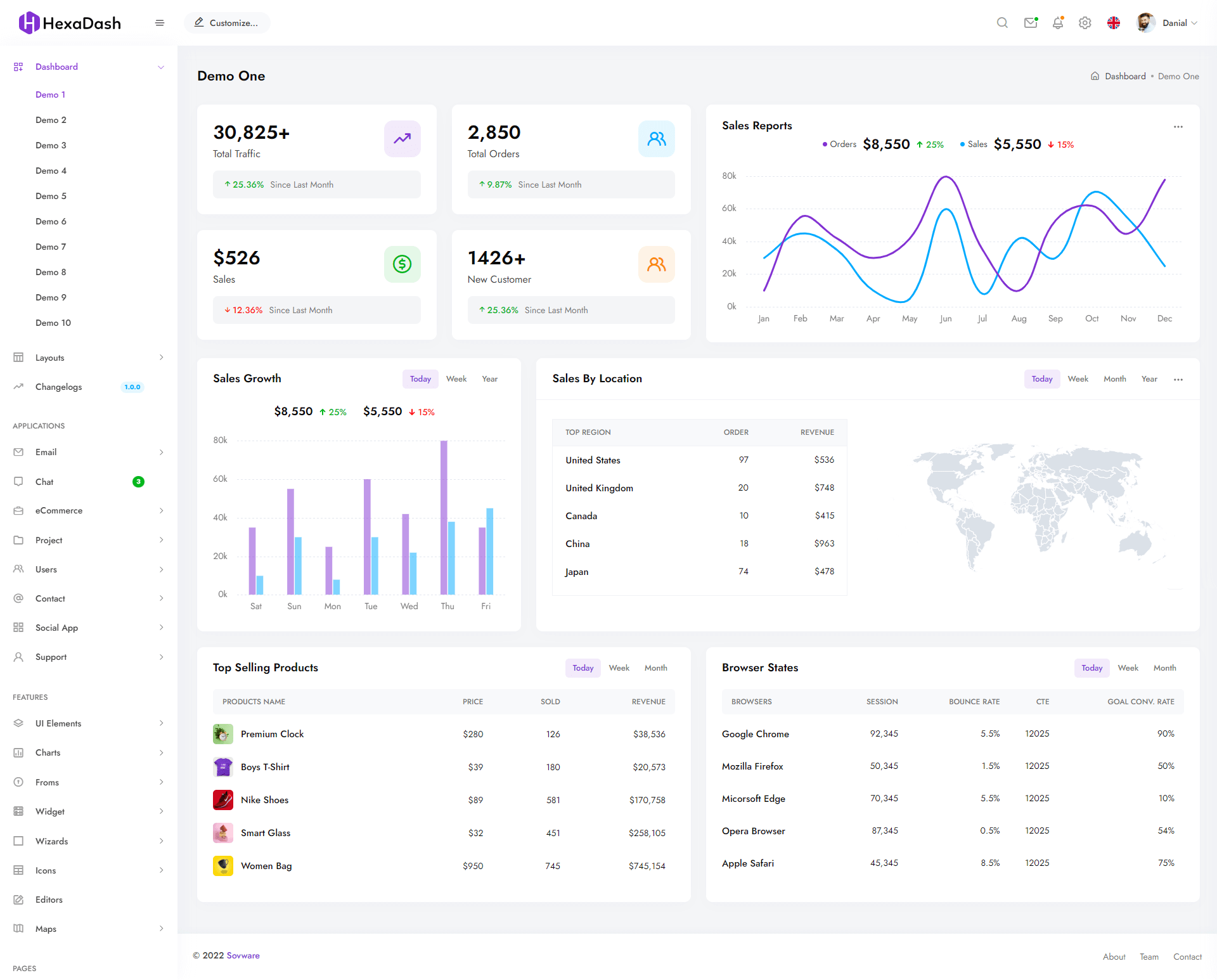1217x980 pixels.
Task: Open the search magnifier icon
Action: point(1002,23)
